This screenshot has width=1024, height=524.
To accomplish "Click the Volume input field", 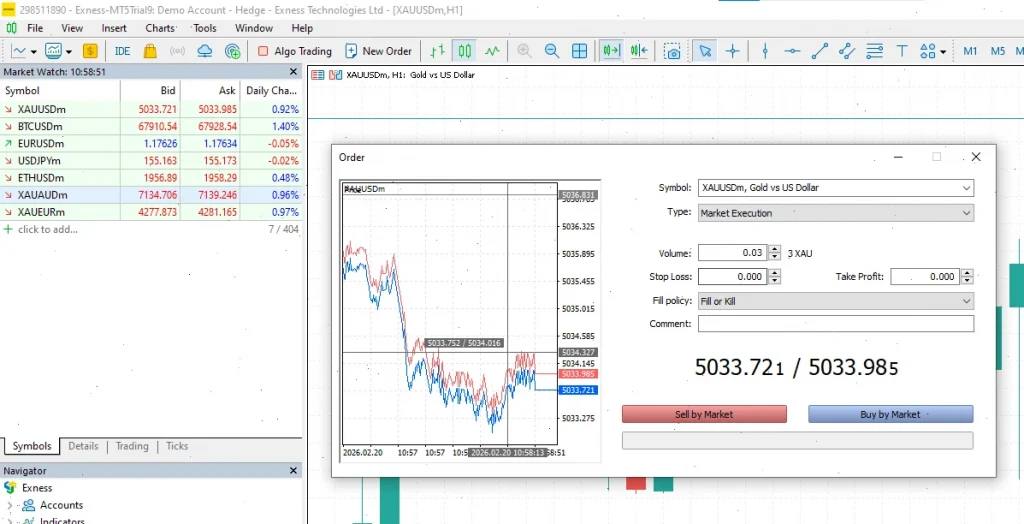I will click(x=733, y=253).
